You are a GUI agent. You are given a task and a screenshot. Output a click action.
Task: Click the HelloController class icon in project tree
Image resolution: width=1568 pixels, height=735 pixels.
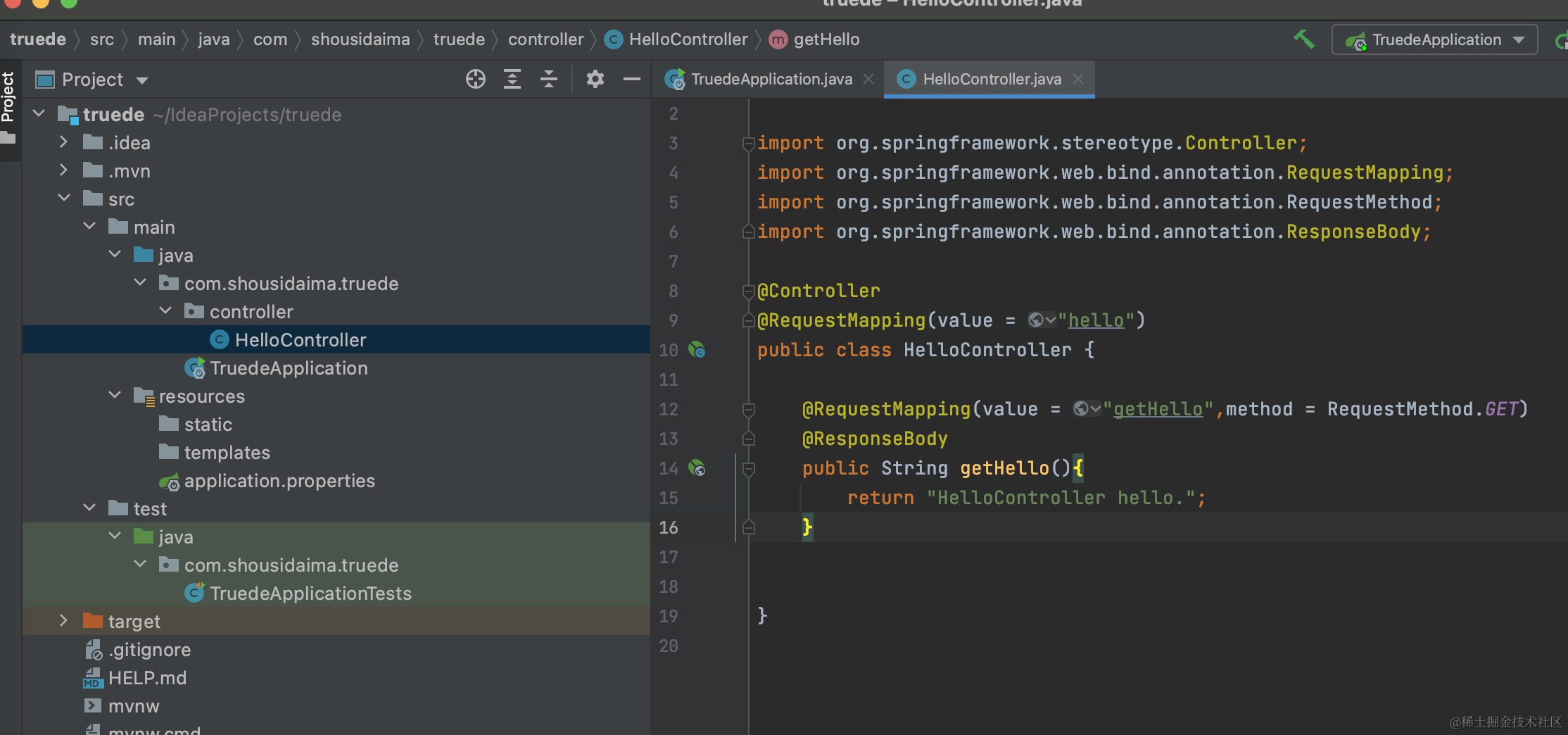pos(220,340)
